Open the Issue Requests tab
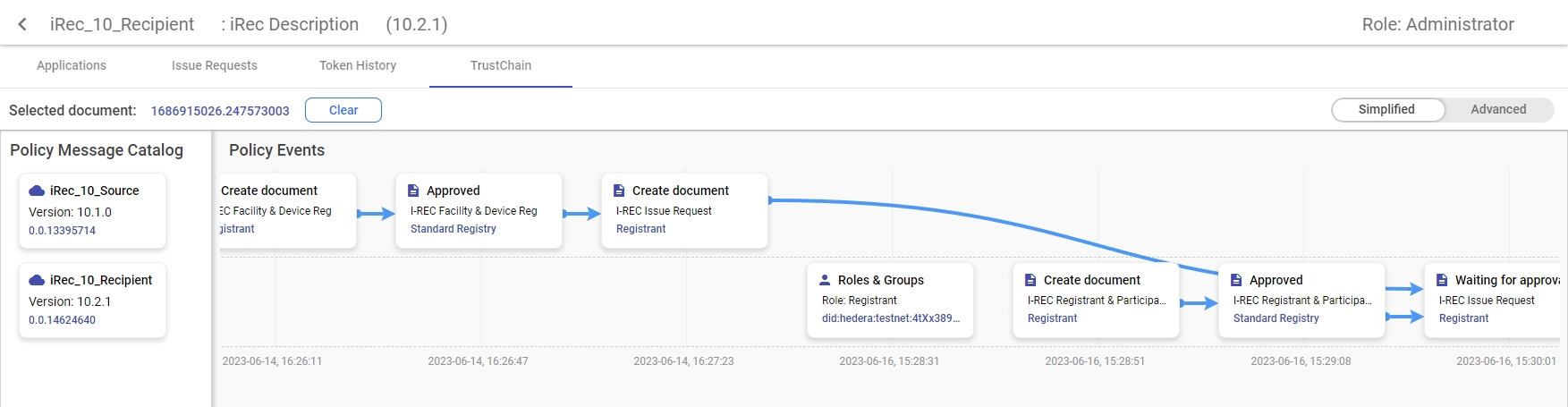The width and height of the screenshot is (1568, 407). (x=215, y=65)
